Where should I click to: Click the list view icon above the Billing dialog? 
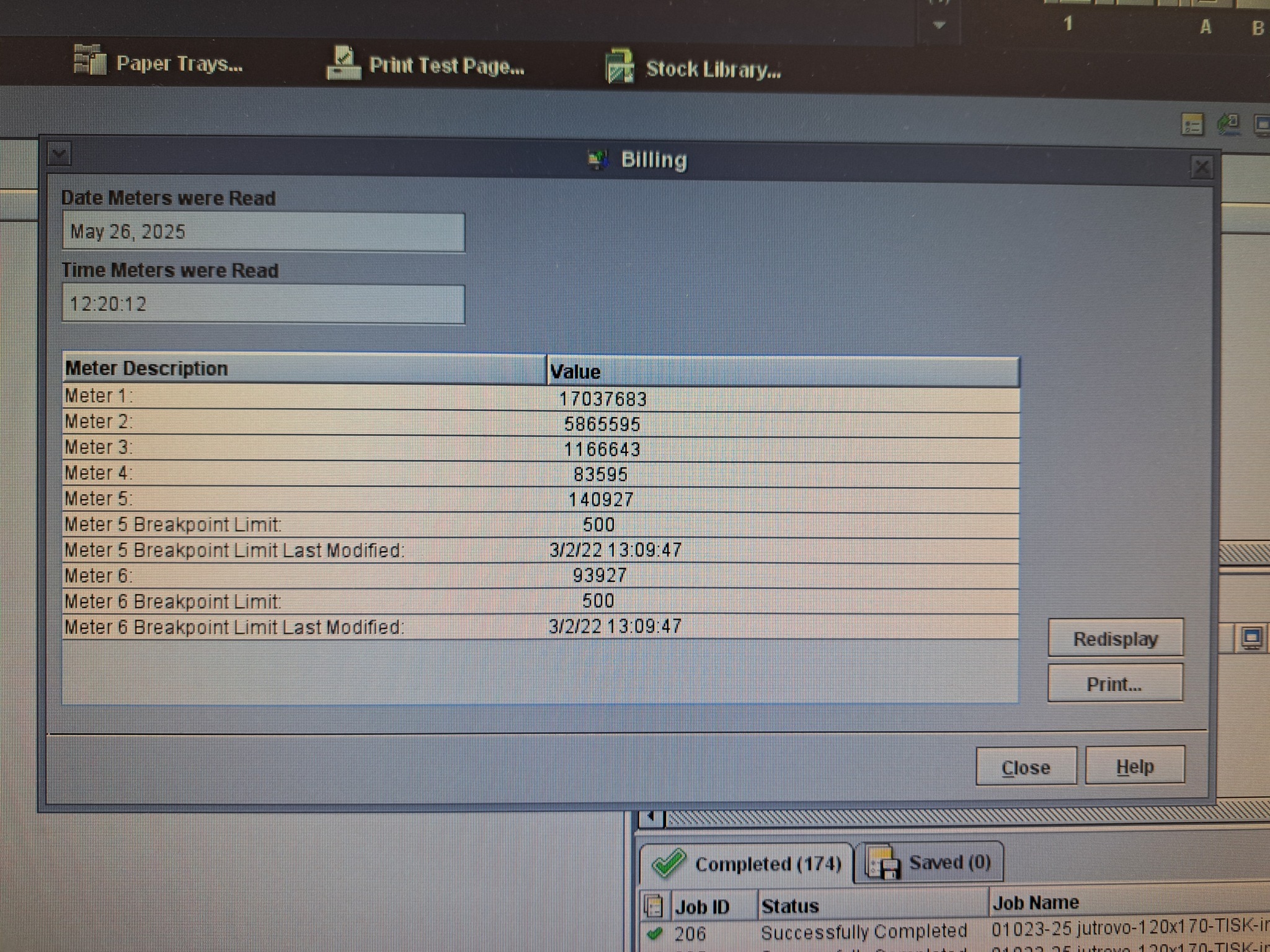point(1191,125)
